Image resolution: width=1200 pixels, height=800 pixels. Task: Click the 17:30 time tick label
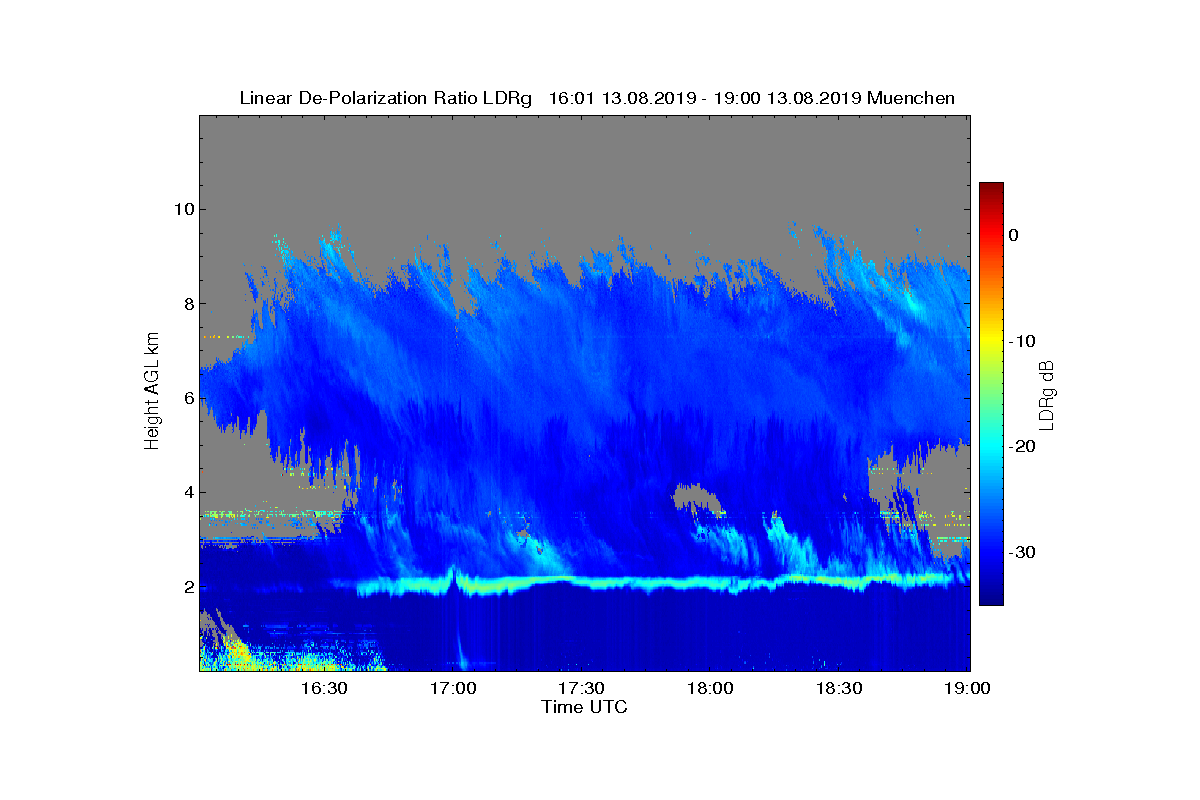click(582, 688)
